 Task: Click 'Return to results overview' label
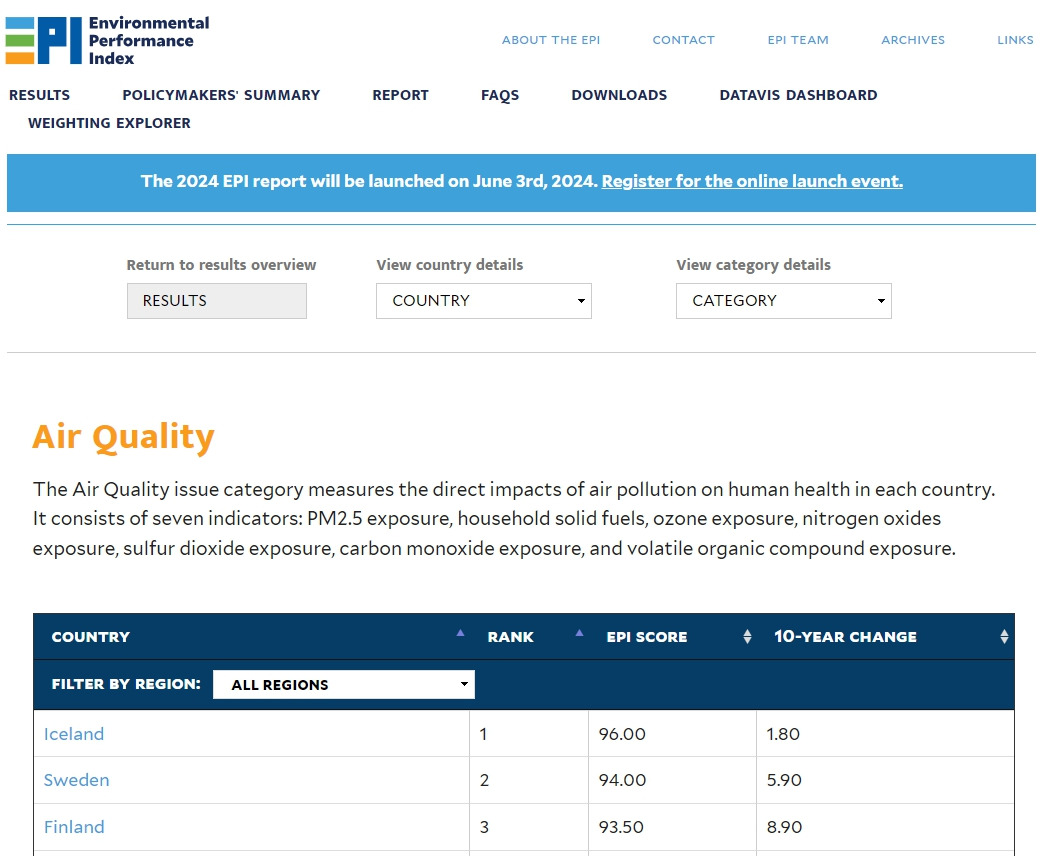point(221,265)
